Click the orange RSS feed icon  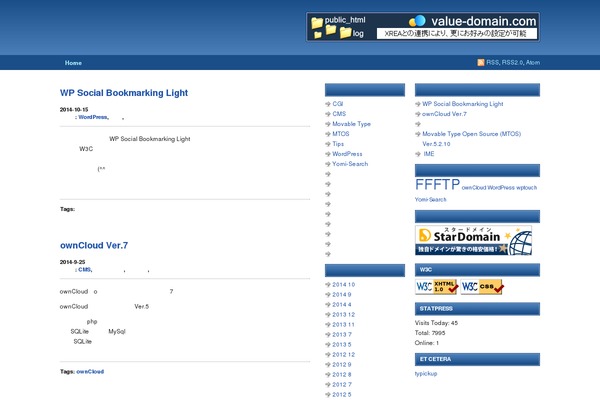click(x=481, y=62)
